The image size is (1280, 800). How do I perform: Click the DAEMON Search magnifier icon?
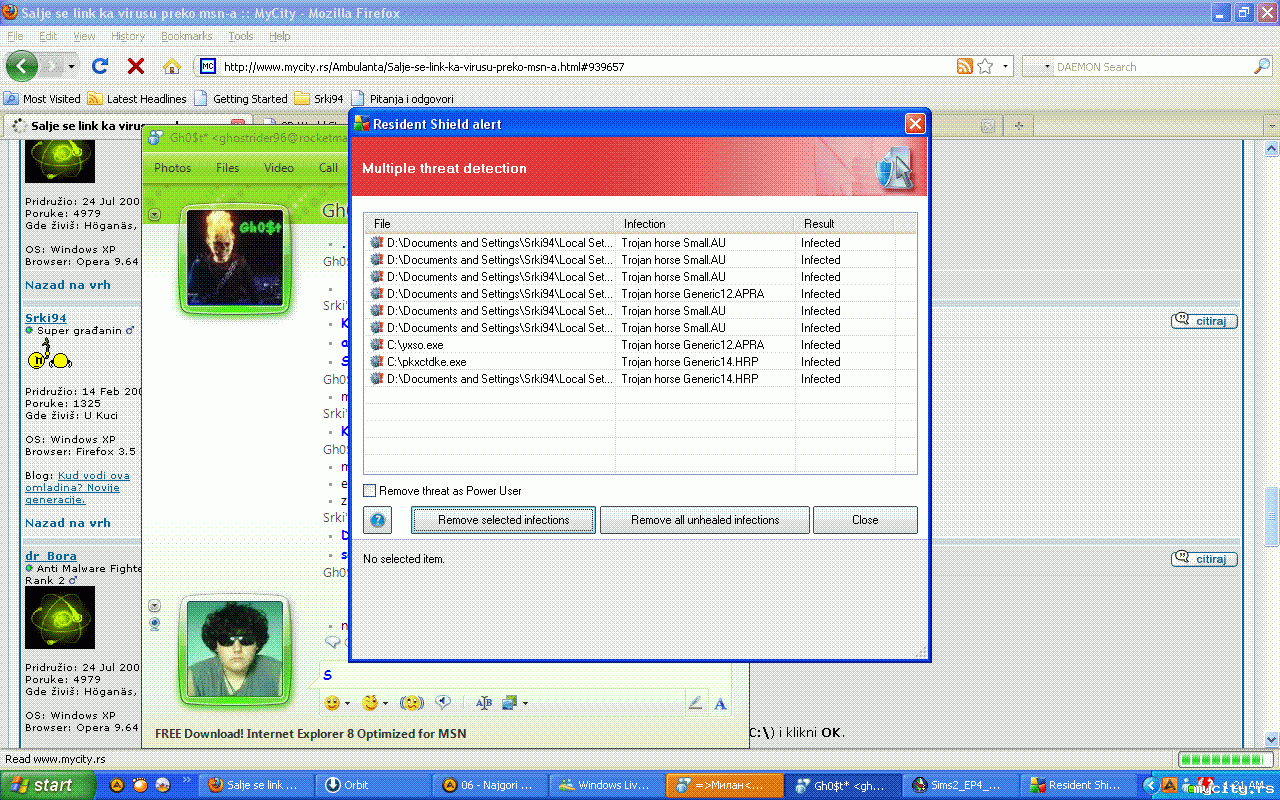point(1261,66)
